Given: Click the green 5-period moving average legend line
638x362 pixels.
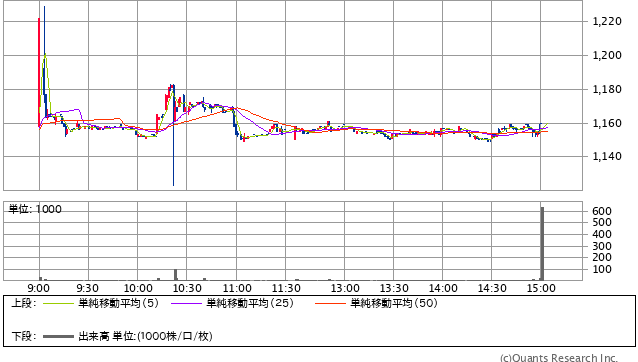Looking at the screenshot, I should [58, 303].
